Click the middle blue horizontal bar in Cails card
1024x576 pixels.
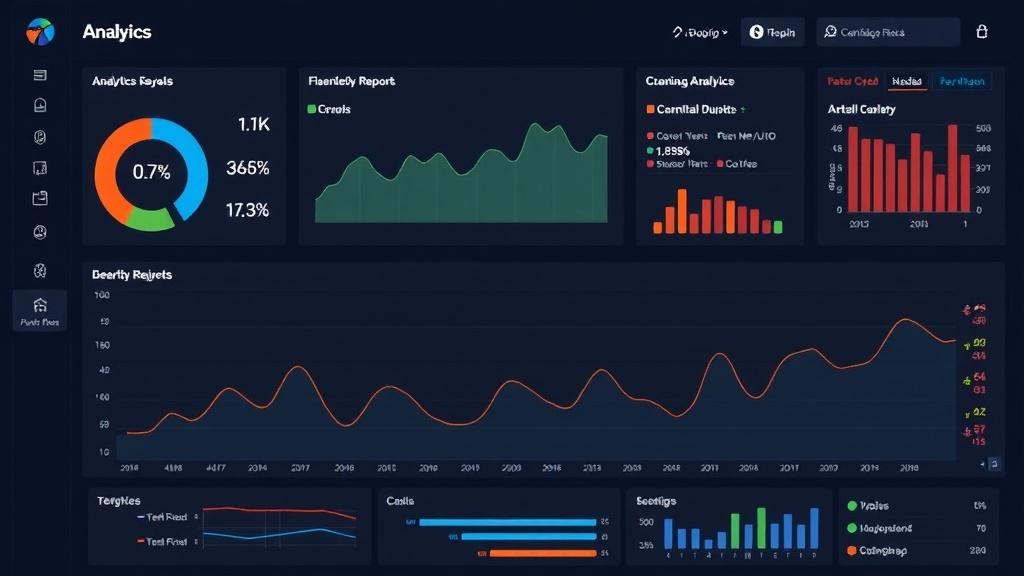click(529, 536)
